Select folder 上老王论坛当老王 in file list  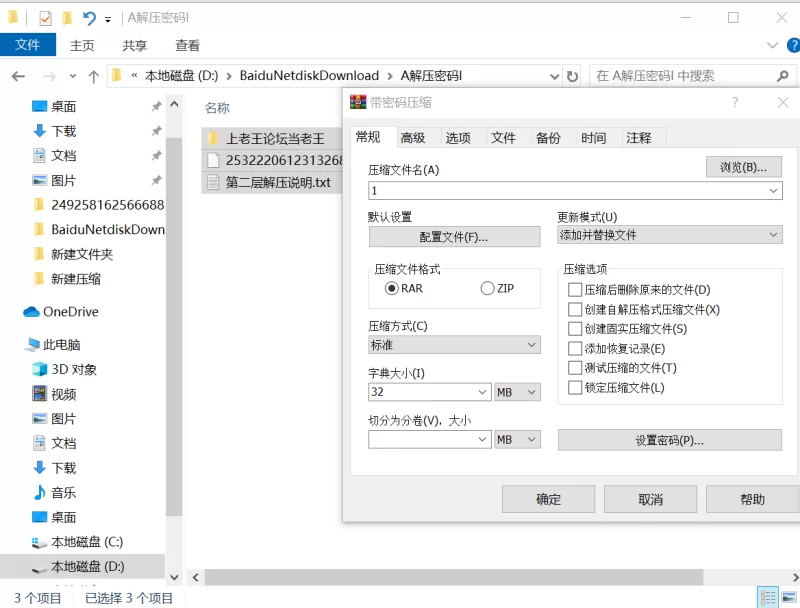275,139
